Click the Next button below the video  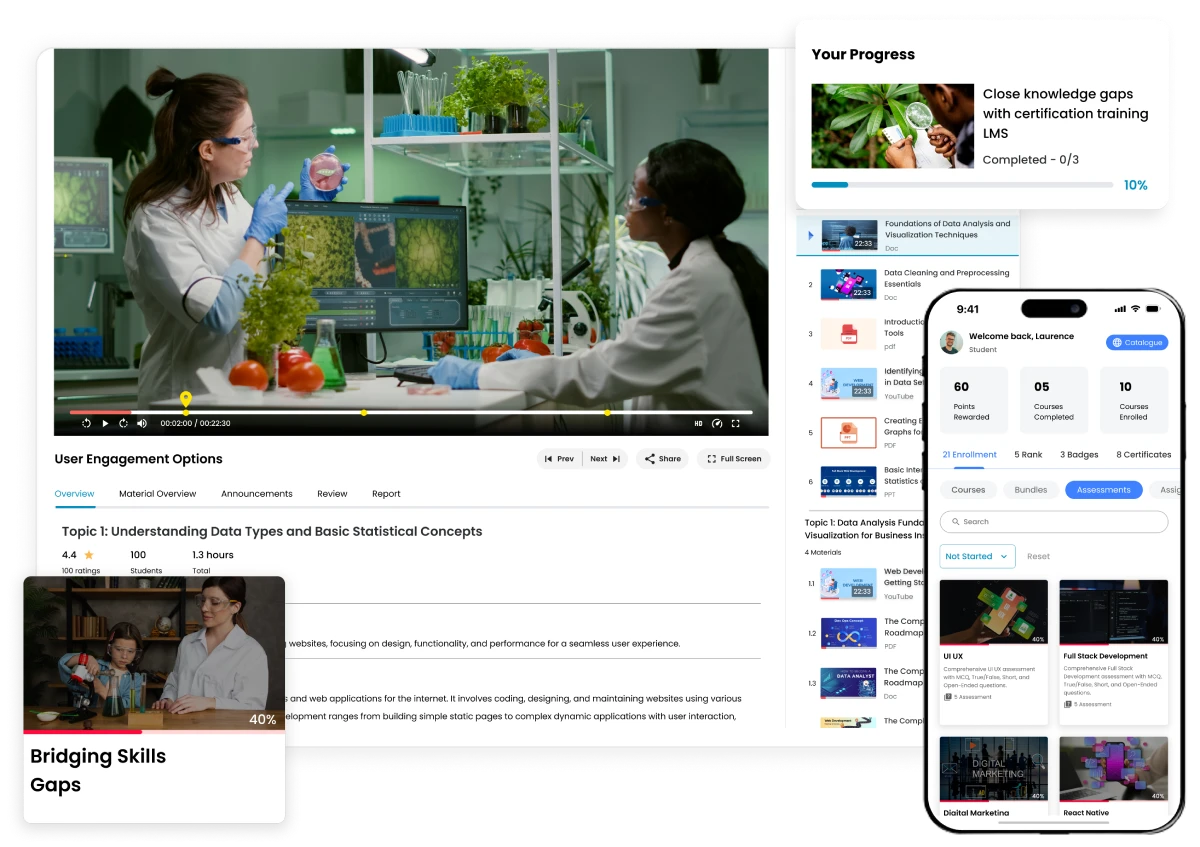click(x=604, y=458)
